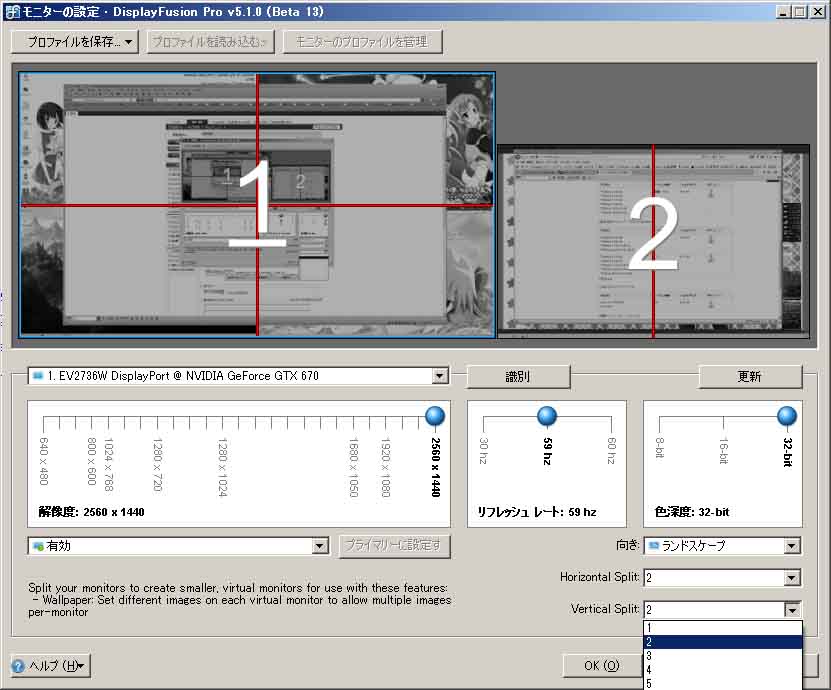Open the Horizontal Split dropdown
Image resolution: width=831 pixels, height=690 pixels.
click(792, 578)
